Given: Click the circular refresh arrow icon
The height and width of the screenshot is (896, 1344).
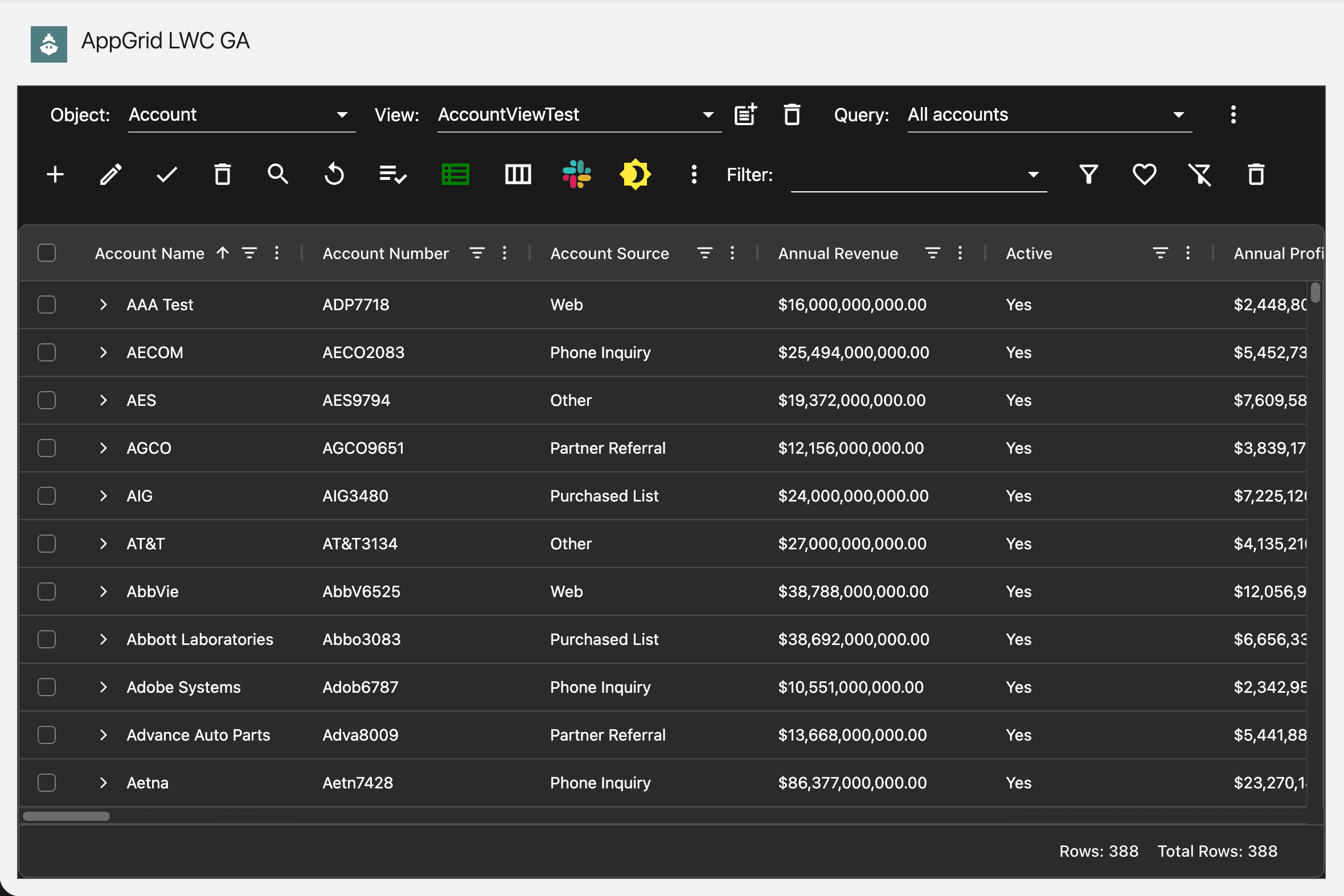Looking at the screenshot, I should click(334, 174).
